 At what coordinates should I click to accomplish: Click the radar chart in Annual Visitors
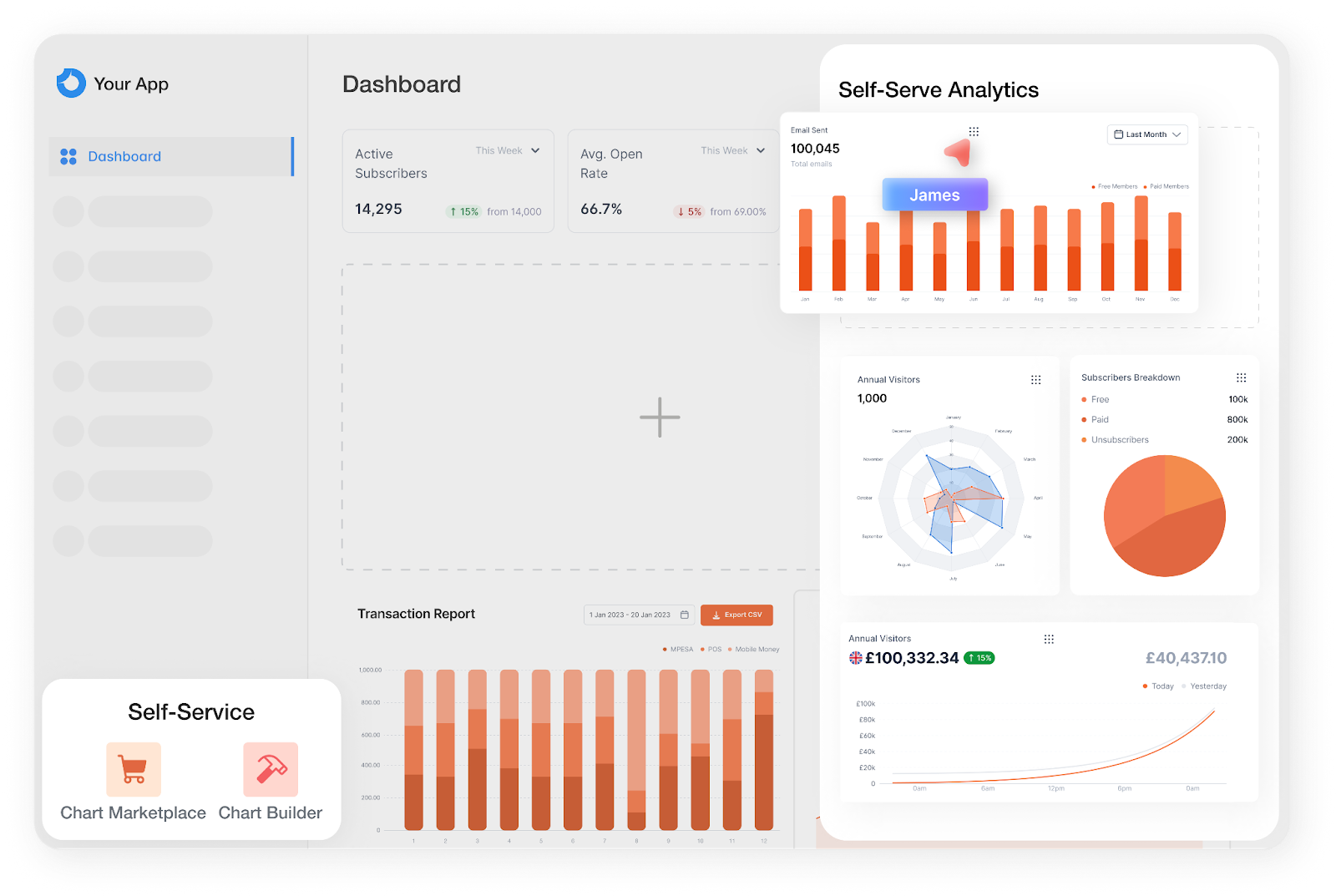[x=953, y=499]
